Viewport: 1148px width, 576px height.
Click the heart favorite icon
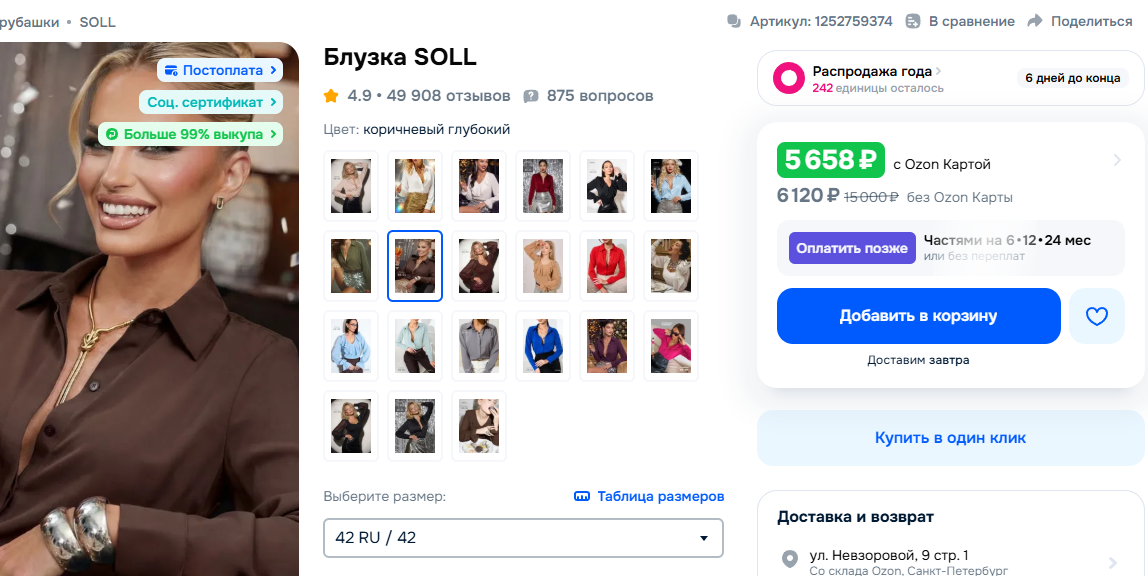(x=1097, y=316)
